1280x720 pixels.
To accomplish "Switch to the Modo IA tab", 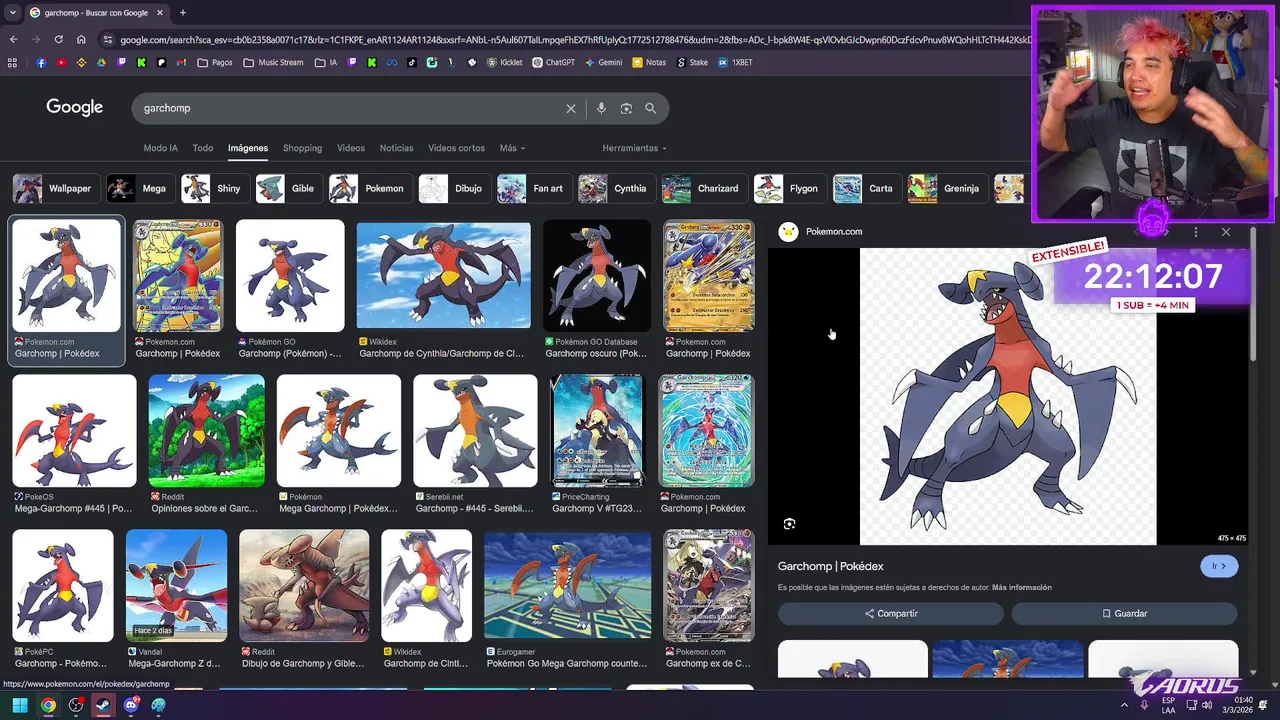I will click(160, 148).
